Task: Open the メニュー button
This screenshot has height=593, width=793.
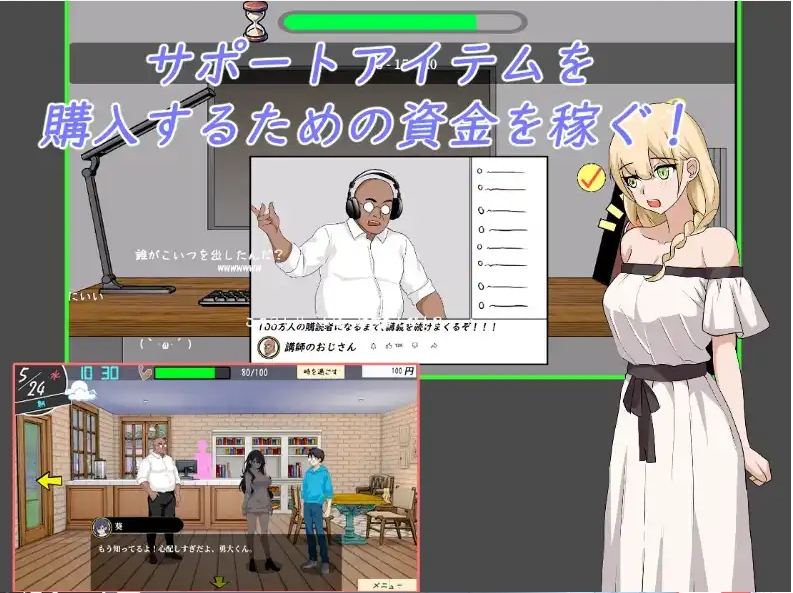Action: (386, 584)
